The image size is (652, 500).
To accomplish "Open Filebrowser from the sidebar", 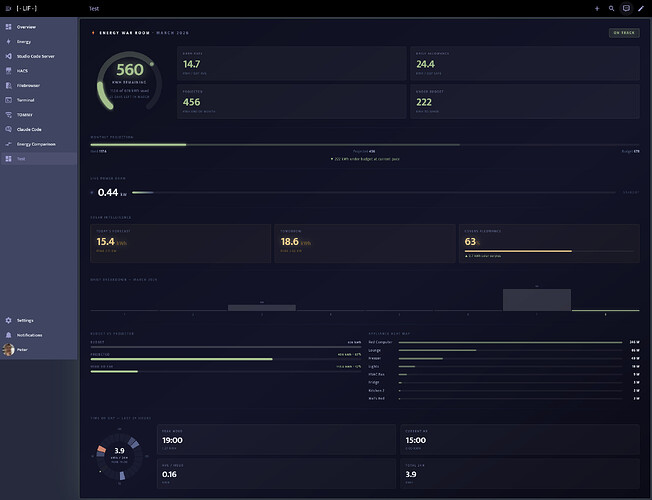I will click(x=39, y=85).
